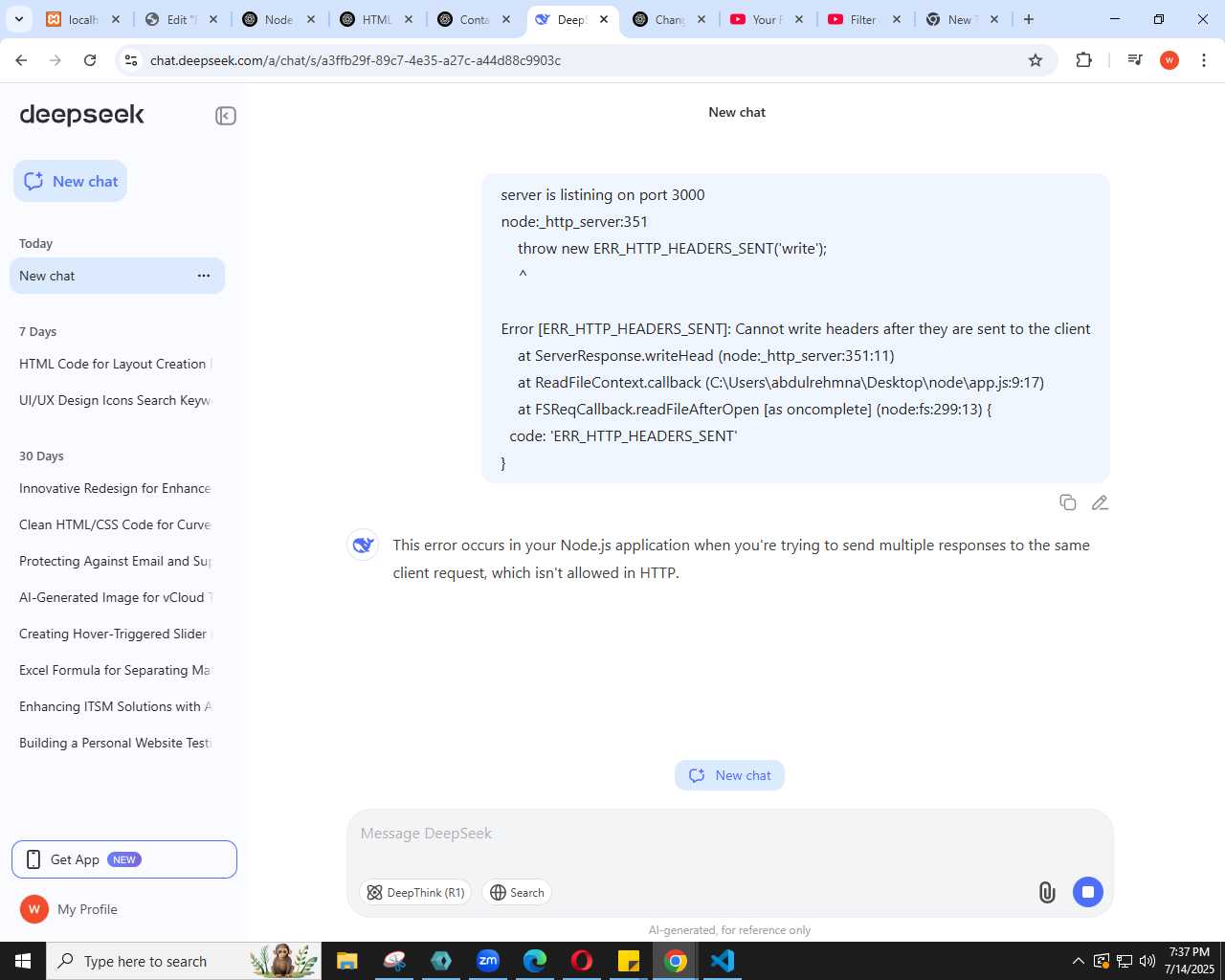View site information icon in address bar

(x=131, y=60)
